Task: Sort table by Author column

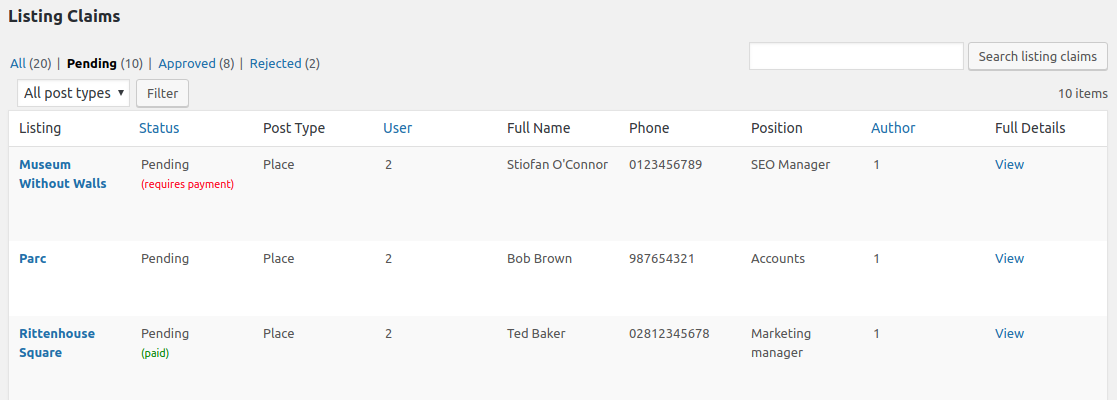Action: coord(893,128)
